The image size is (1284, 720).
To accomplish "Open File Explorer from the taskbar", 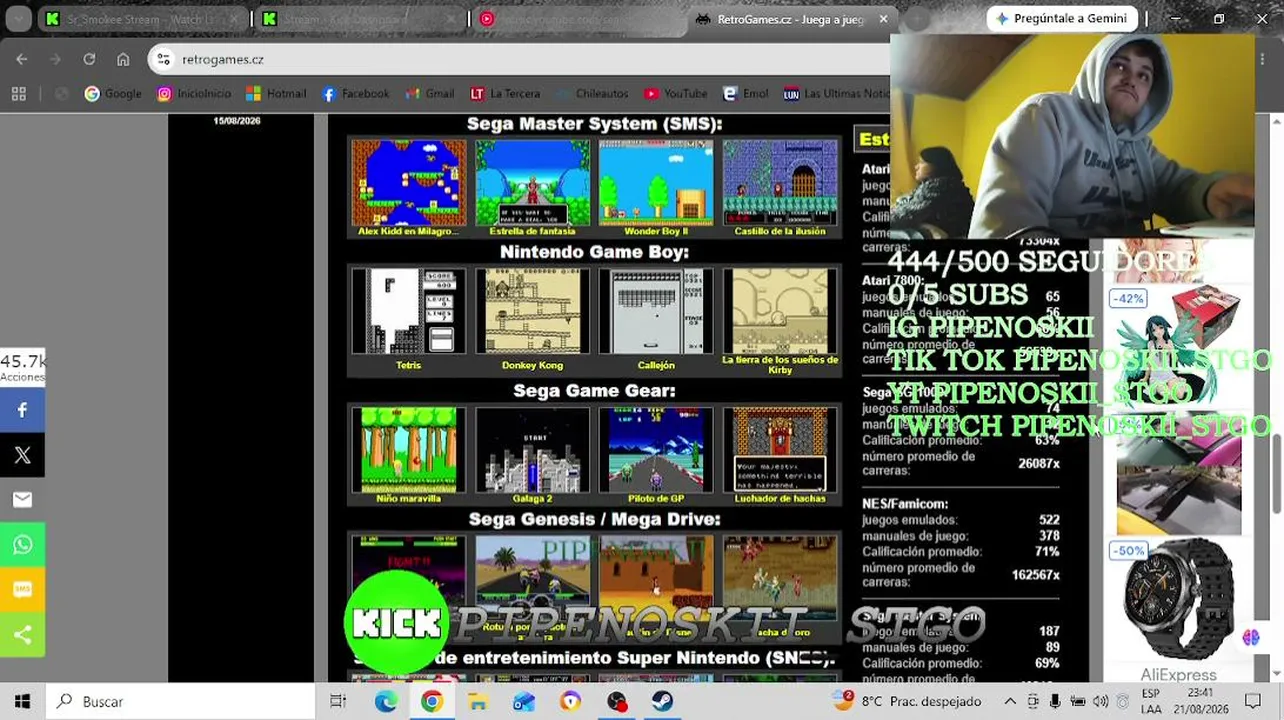I will click(478, 701).
